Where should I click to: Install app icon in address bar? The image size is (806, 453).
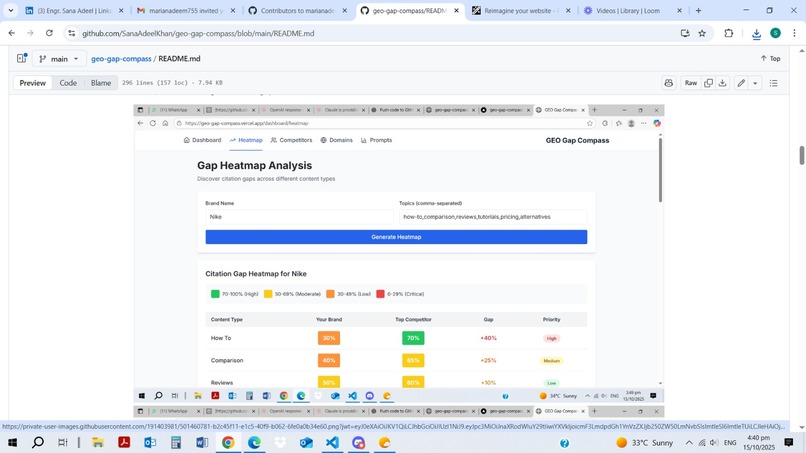pos(685,33)
